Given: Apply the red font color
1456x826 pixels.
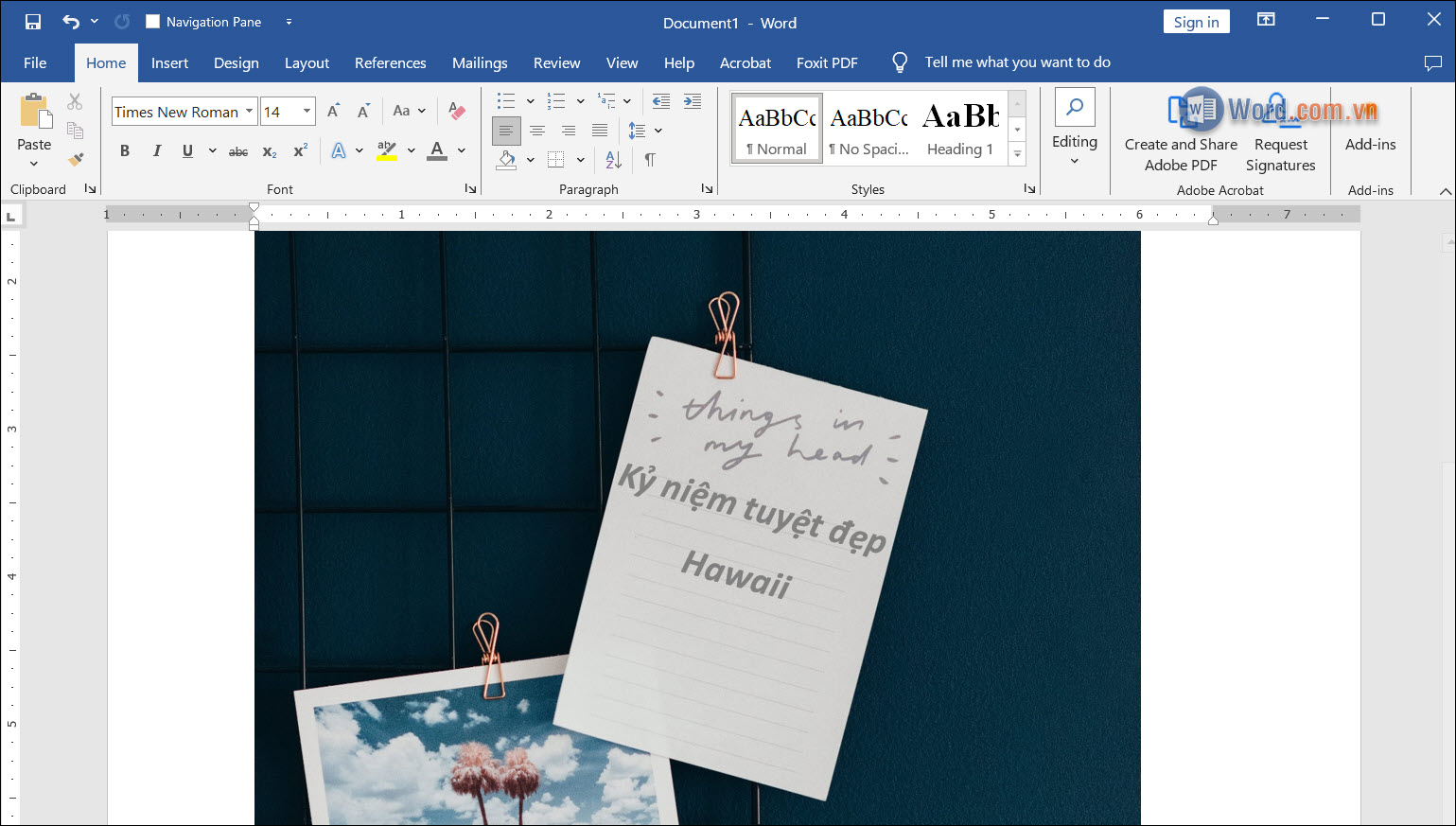Looking at the screenshot, I should pyautogui.click(x=437, y=151).
